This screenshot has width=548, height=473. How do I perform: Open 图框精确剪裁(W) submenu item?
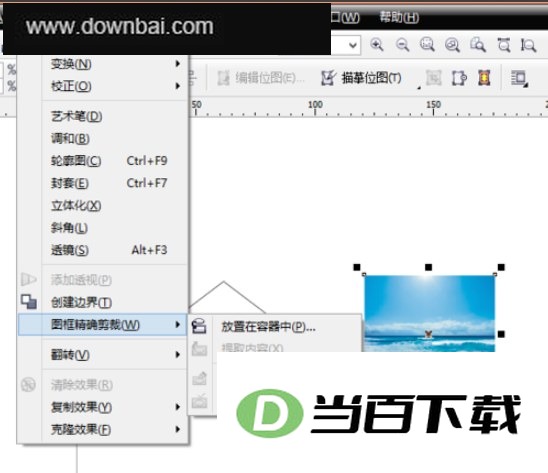click(x=102, y=325)
